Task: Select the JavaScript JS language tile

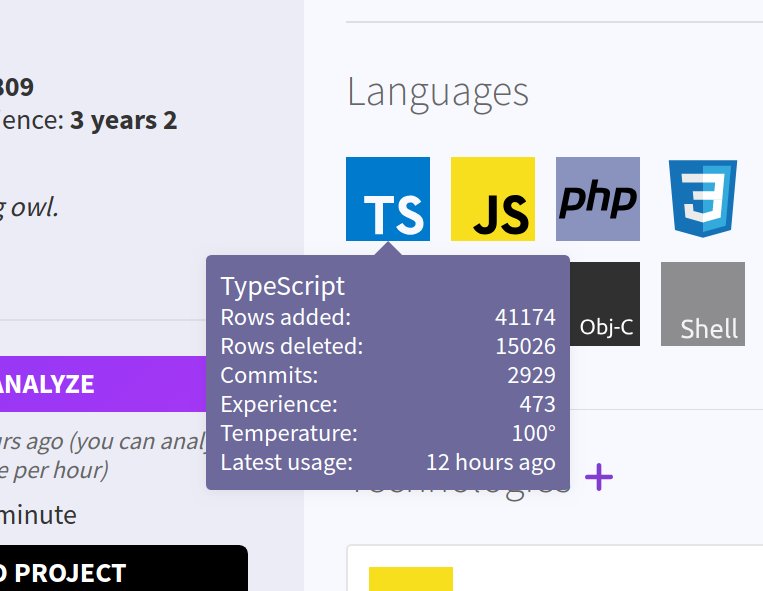Action: 493,198
